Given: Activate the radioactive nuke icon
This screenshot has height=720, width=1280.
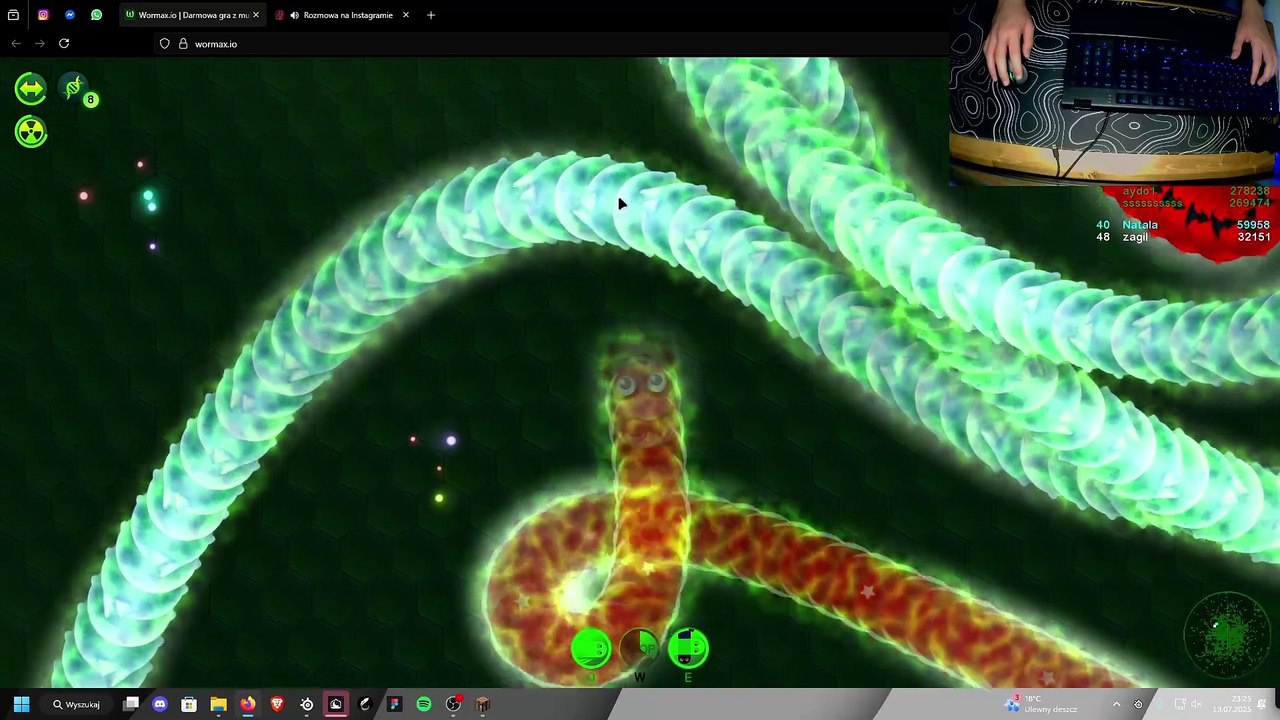Looking at the screenshot, I should 31,132.
